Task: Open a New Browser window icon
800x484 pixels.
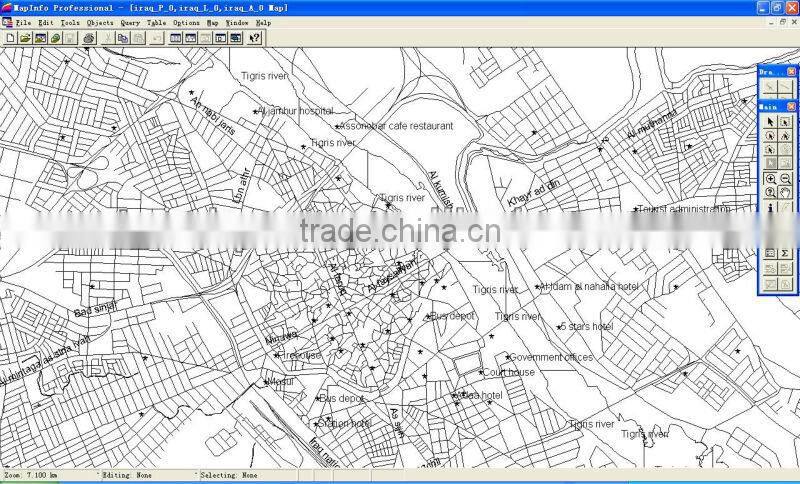Action: [176, 38]
